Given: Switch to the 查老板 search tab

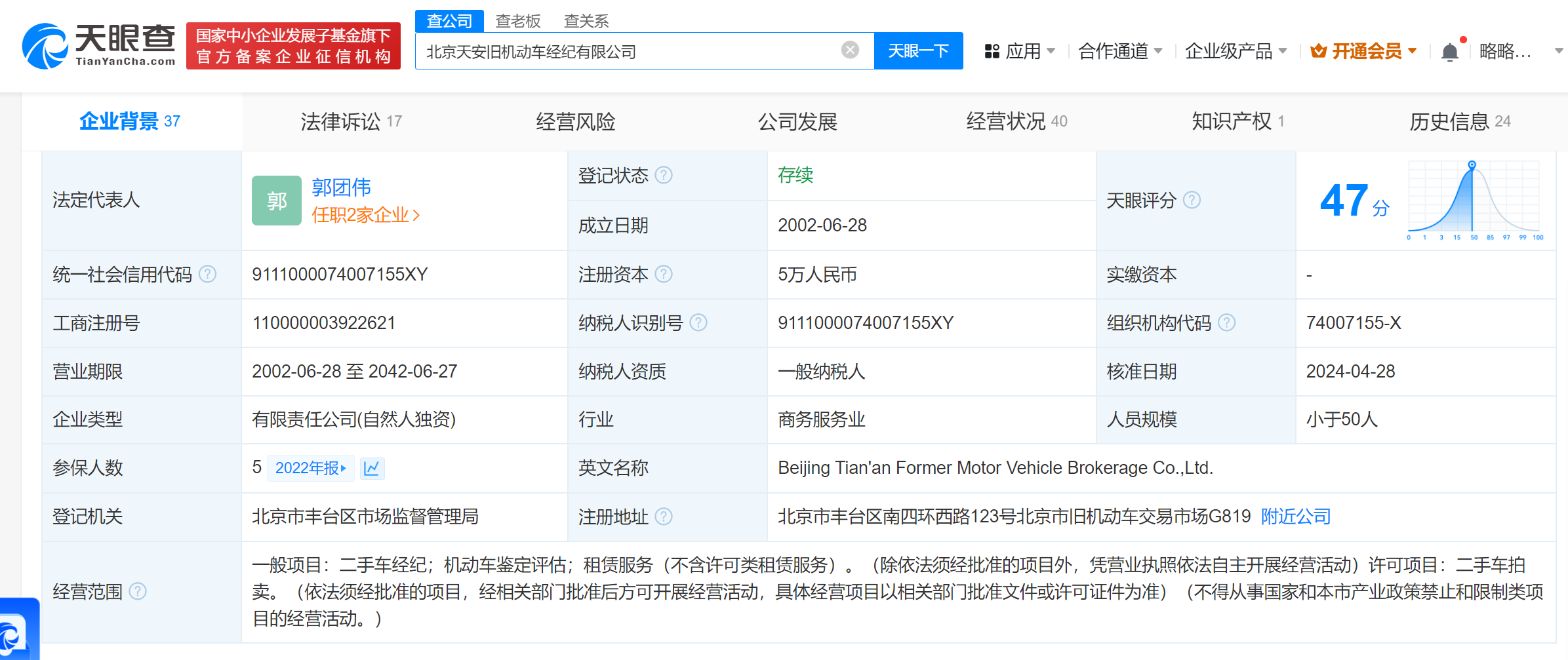Looking at the screenshot, I should point(517,21).
